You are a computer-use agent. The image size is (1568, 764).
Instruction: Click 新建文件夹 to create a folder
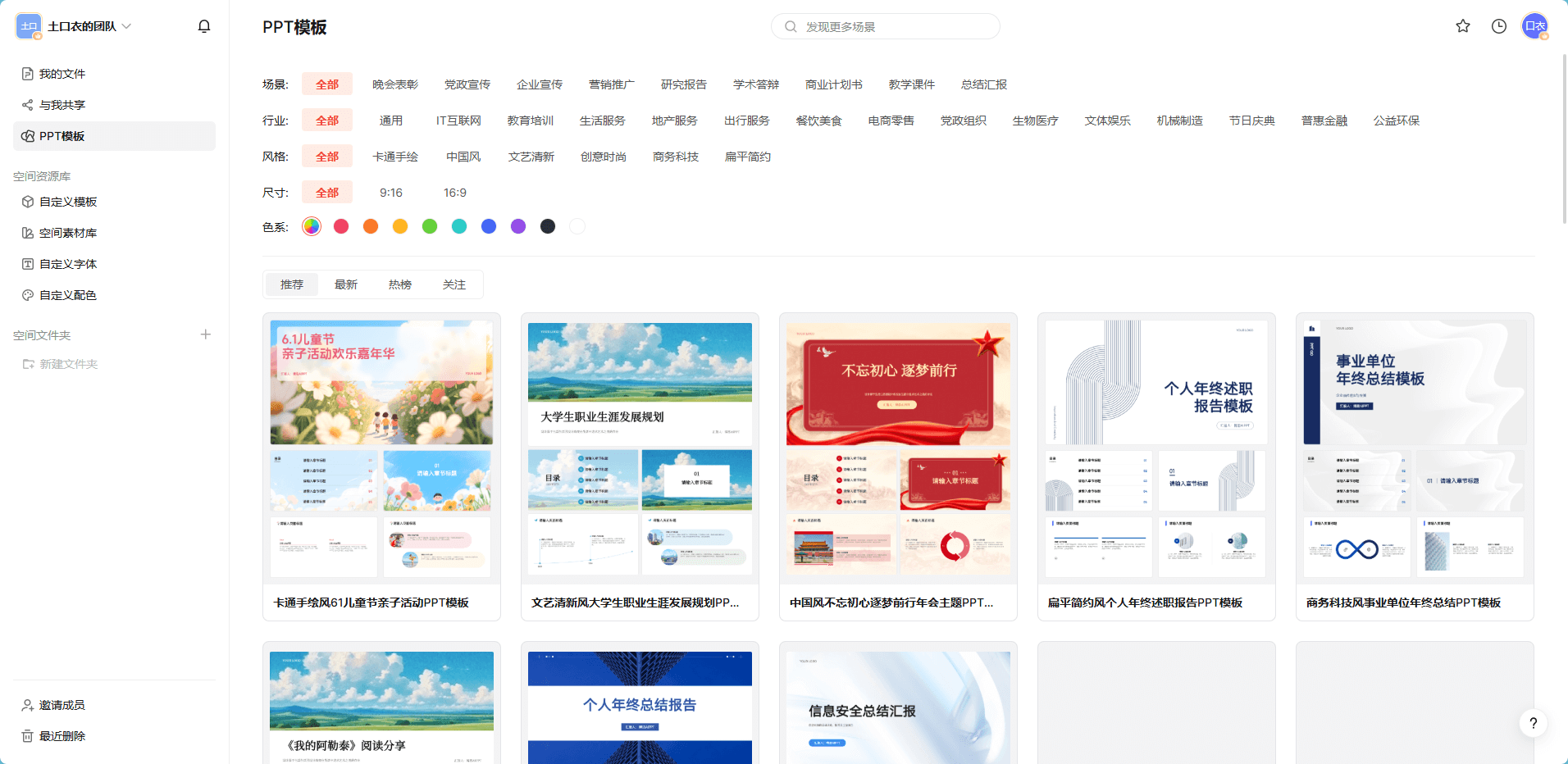(68, 364)
